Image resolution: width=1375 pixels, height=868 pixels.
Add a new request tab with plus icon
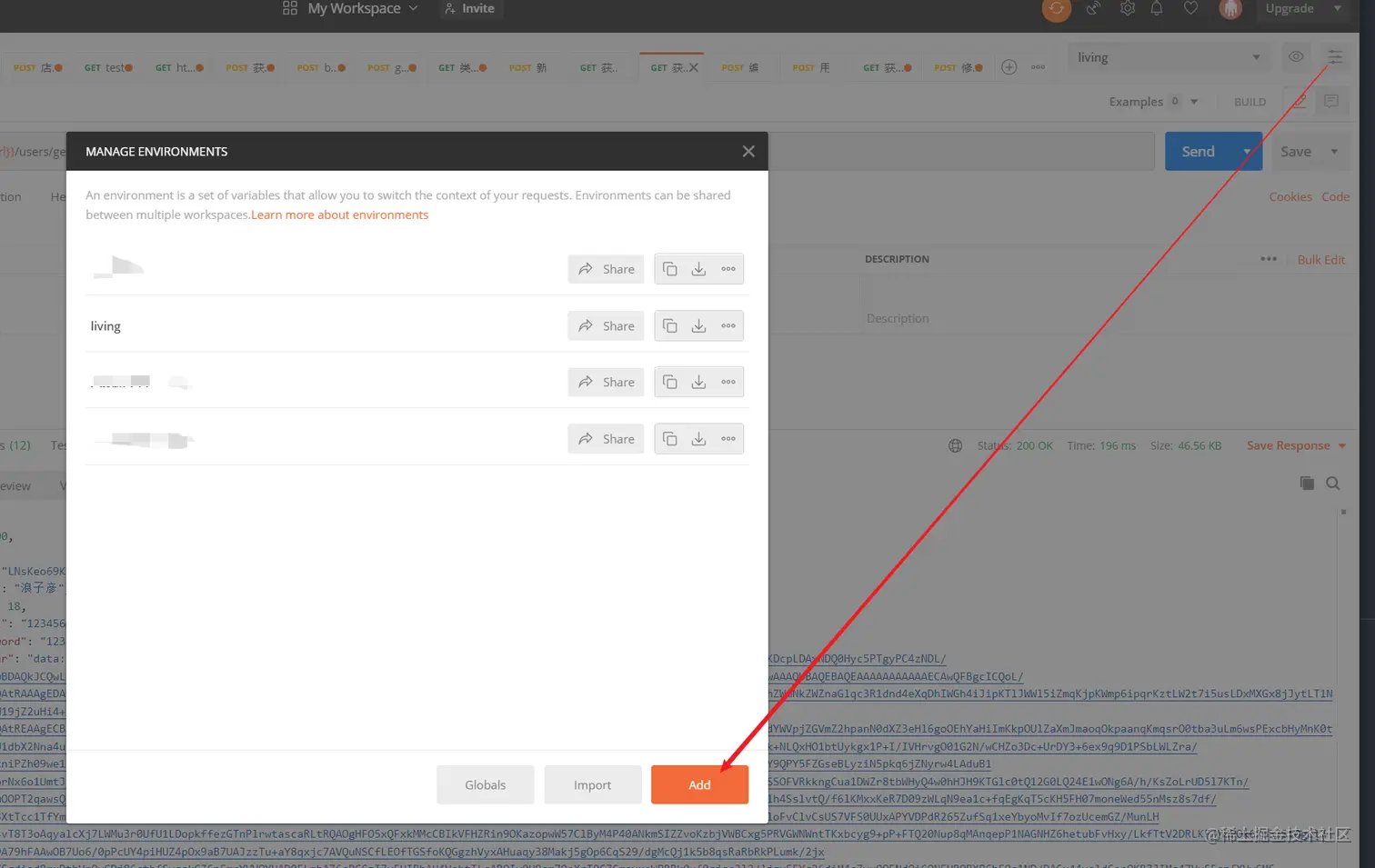point(1009,67)
